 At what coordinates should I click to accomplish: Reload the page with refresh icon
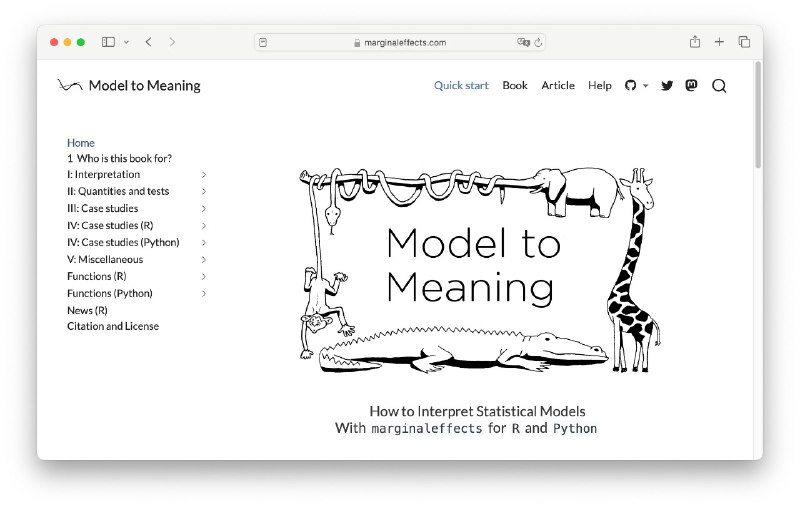coord(538,42)
